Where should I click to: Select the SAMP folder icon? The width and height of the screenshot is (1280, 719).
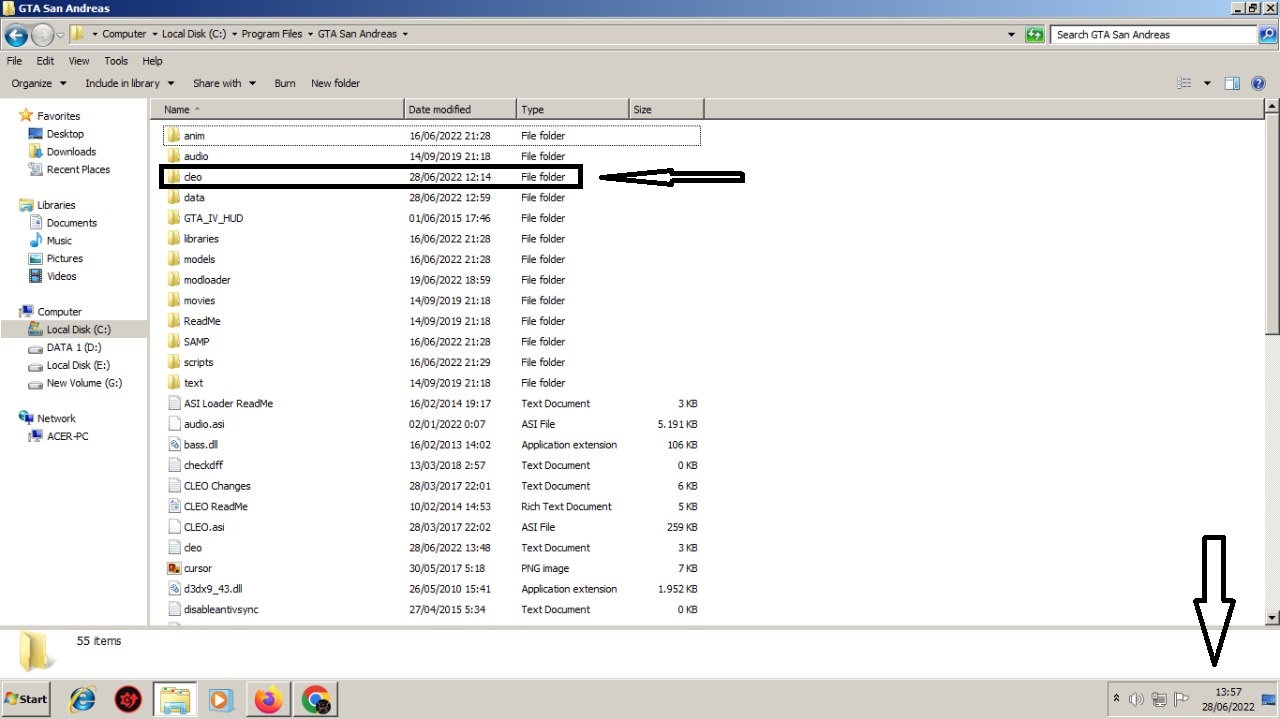coord(173,341)
